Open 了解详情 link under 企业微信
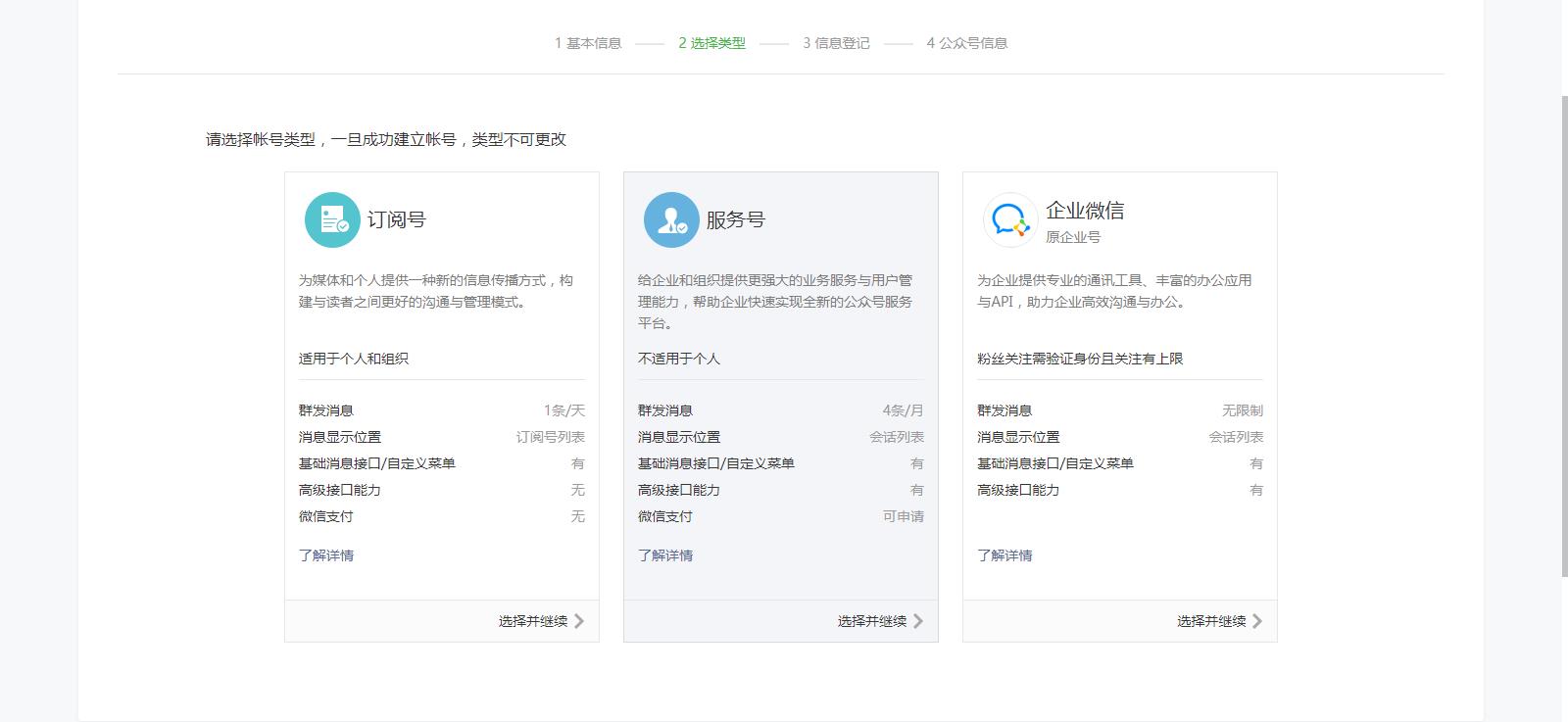1568x722 pixels. tap(1004, 555)
